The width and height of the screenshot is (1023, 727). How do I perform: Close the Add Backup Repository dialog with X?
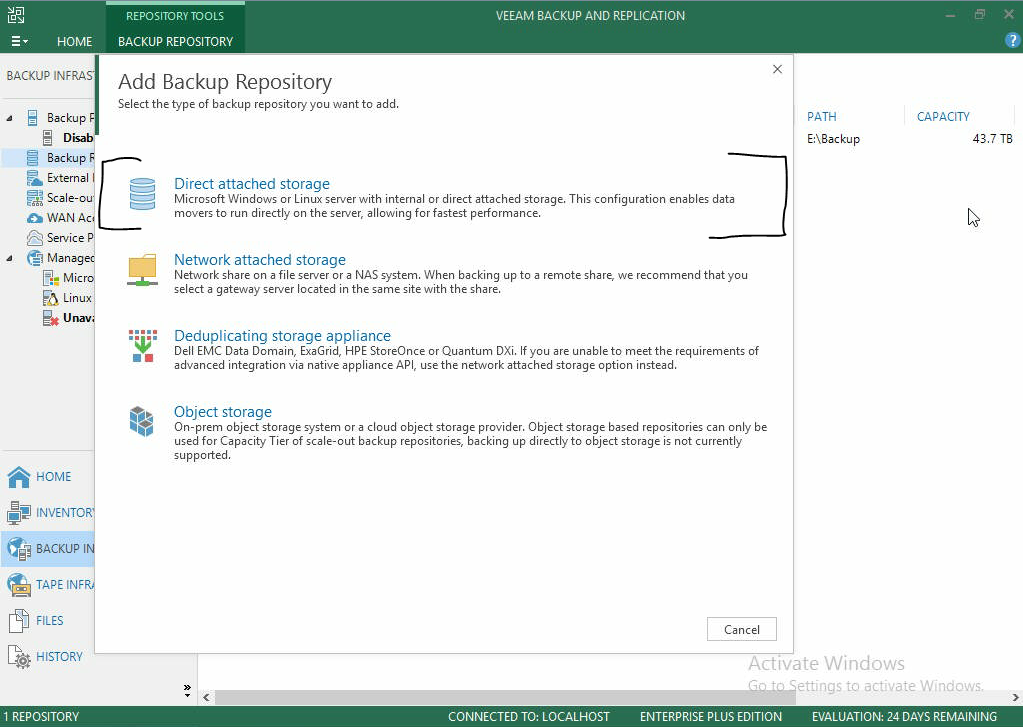(x=777, y=69)
